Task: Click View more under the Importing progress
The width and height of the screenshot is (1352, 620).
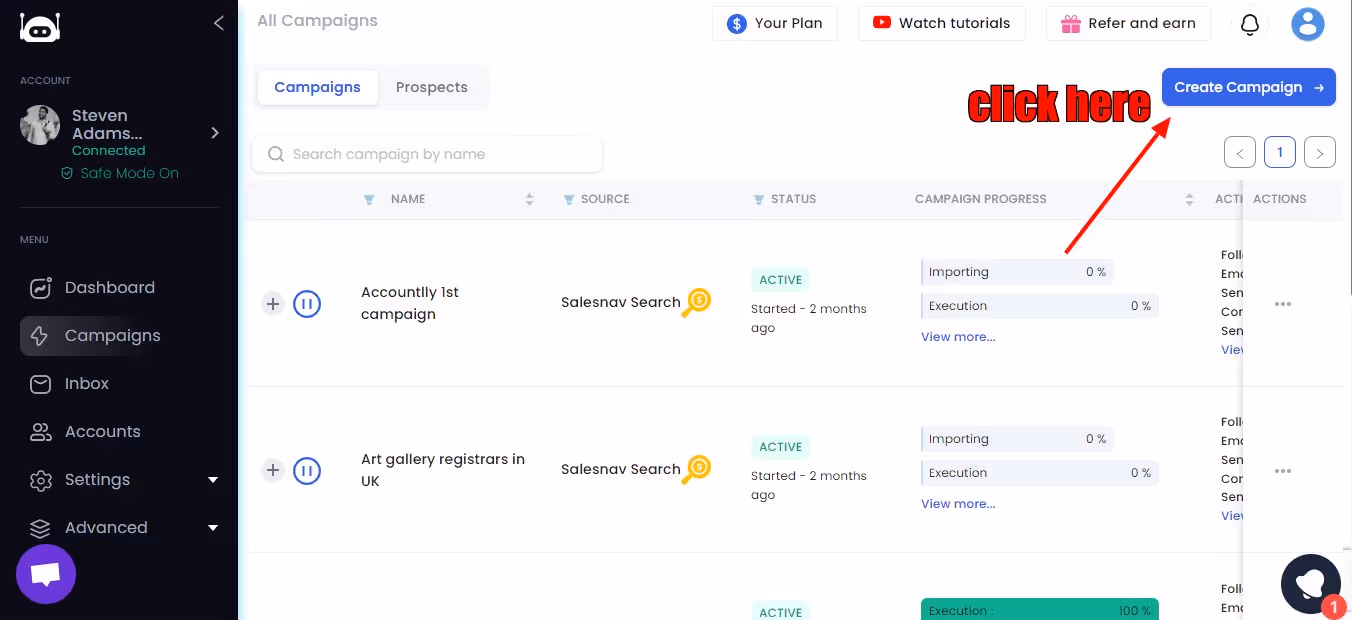Action: click(x=957, y=336)
